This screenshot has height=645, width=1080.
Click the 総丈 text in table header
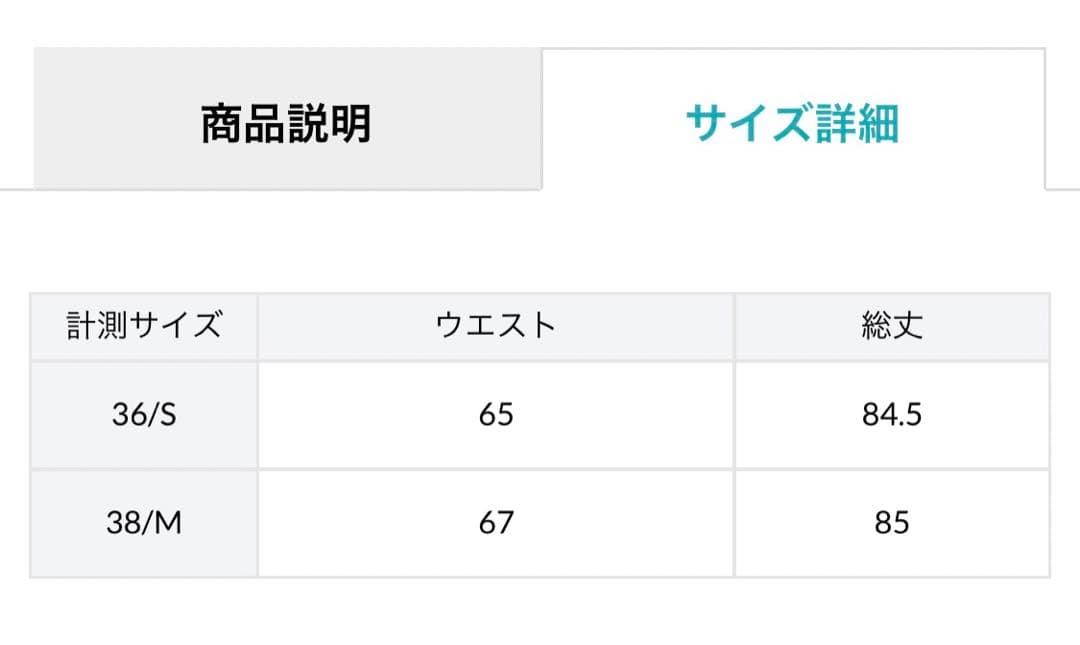click(891, 327)
